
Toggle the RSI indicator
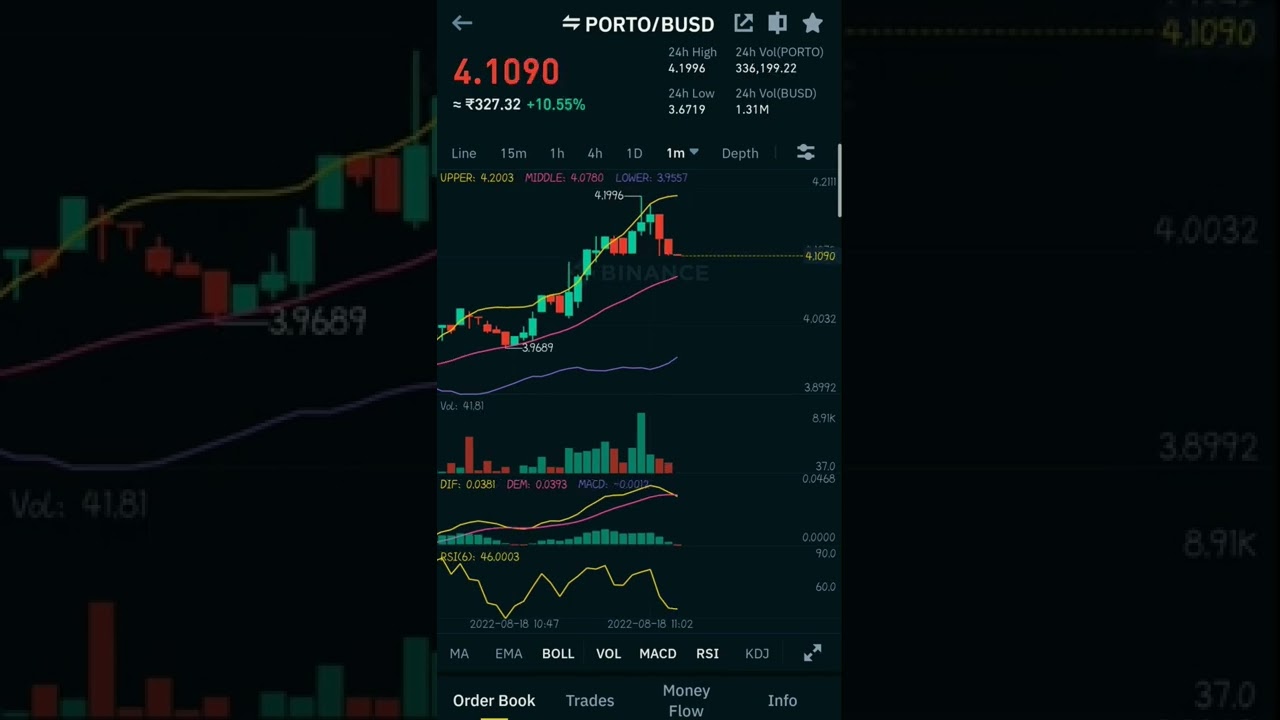pyautogui.click(x=707, y=653)
